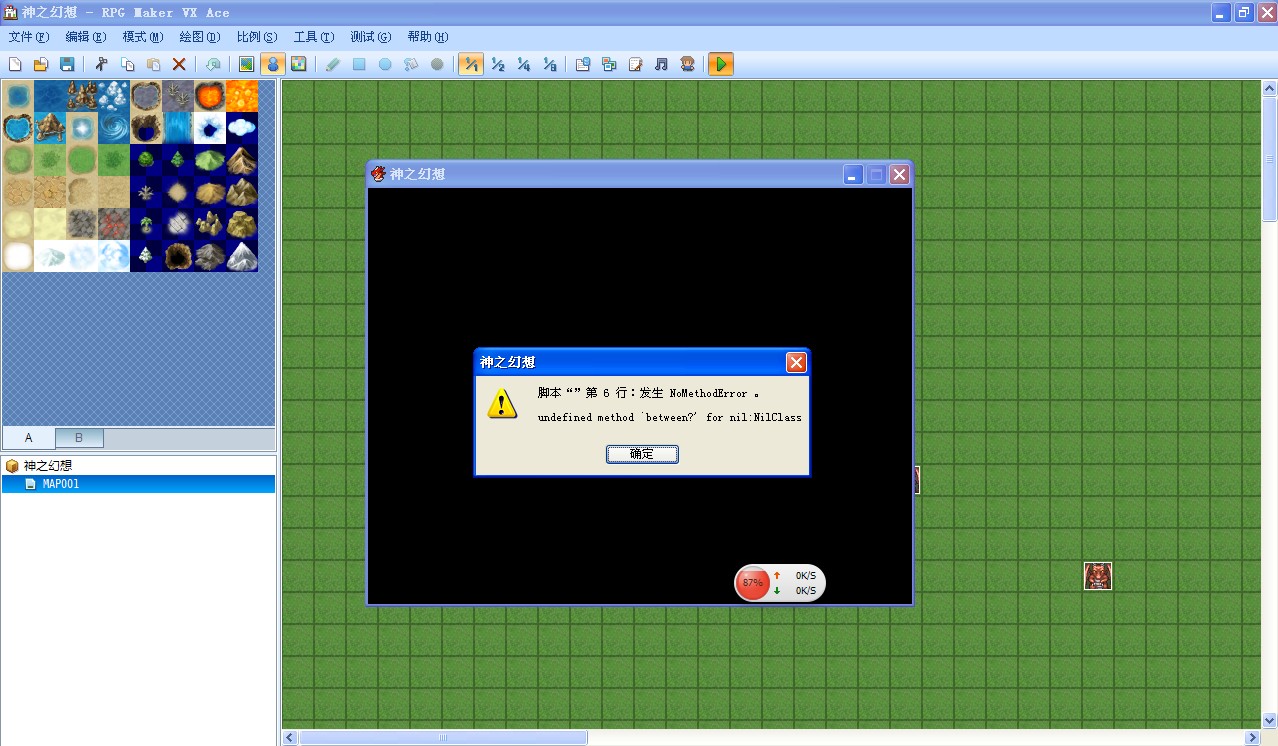Open the Resource Manager toolbar icon
Viewport: 1278px width, 746px height.
click(609, 65)
